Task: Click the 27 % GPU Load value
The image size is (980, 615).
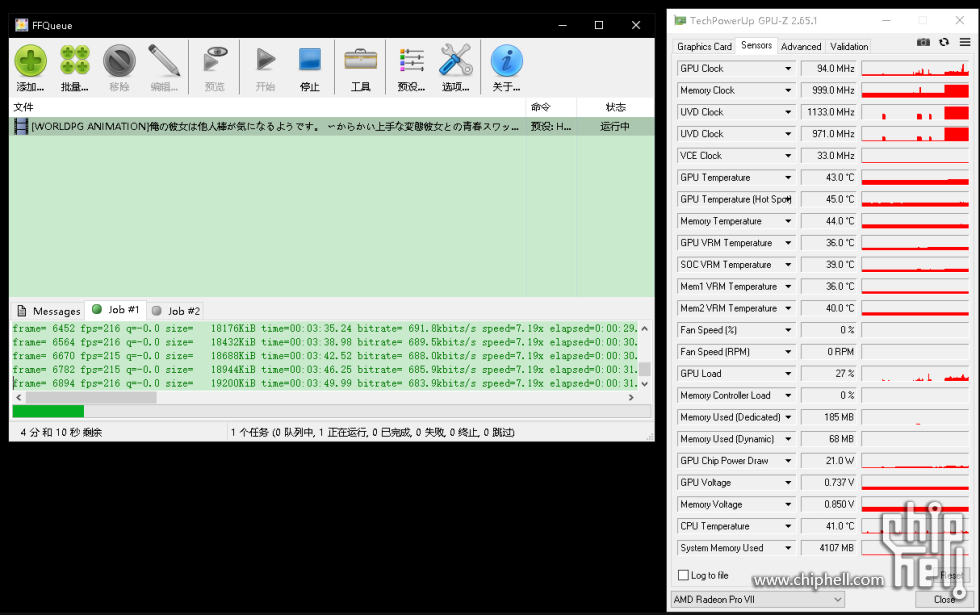Action: point(829,374)
